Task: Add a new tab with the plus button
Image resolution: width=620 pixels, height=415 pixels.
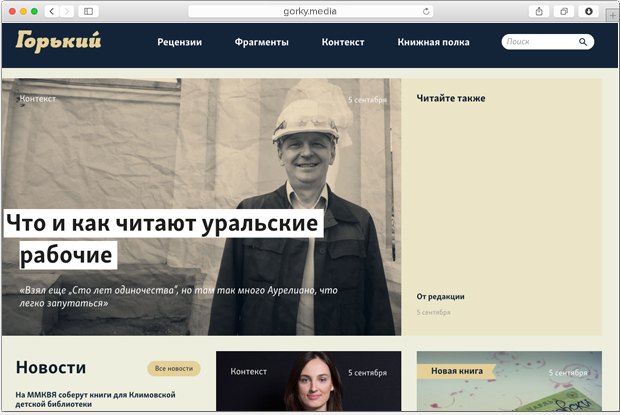Action: point(612,16)
